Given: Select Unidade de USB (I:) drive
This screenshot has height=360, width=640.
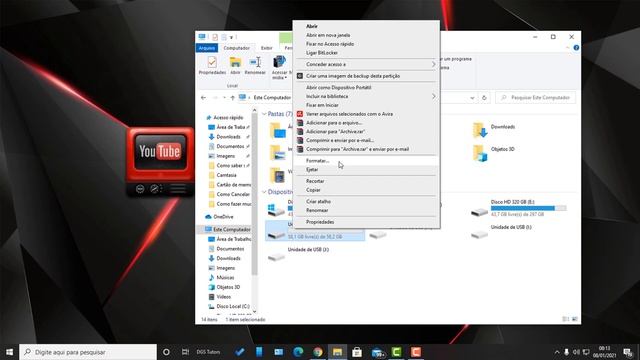Looking at the screenshot, I should (501, 231).
